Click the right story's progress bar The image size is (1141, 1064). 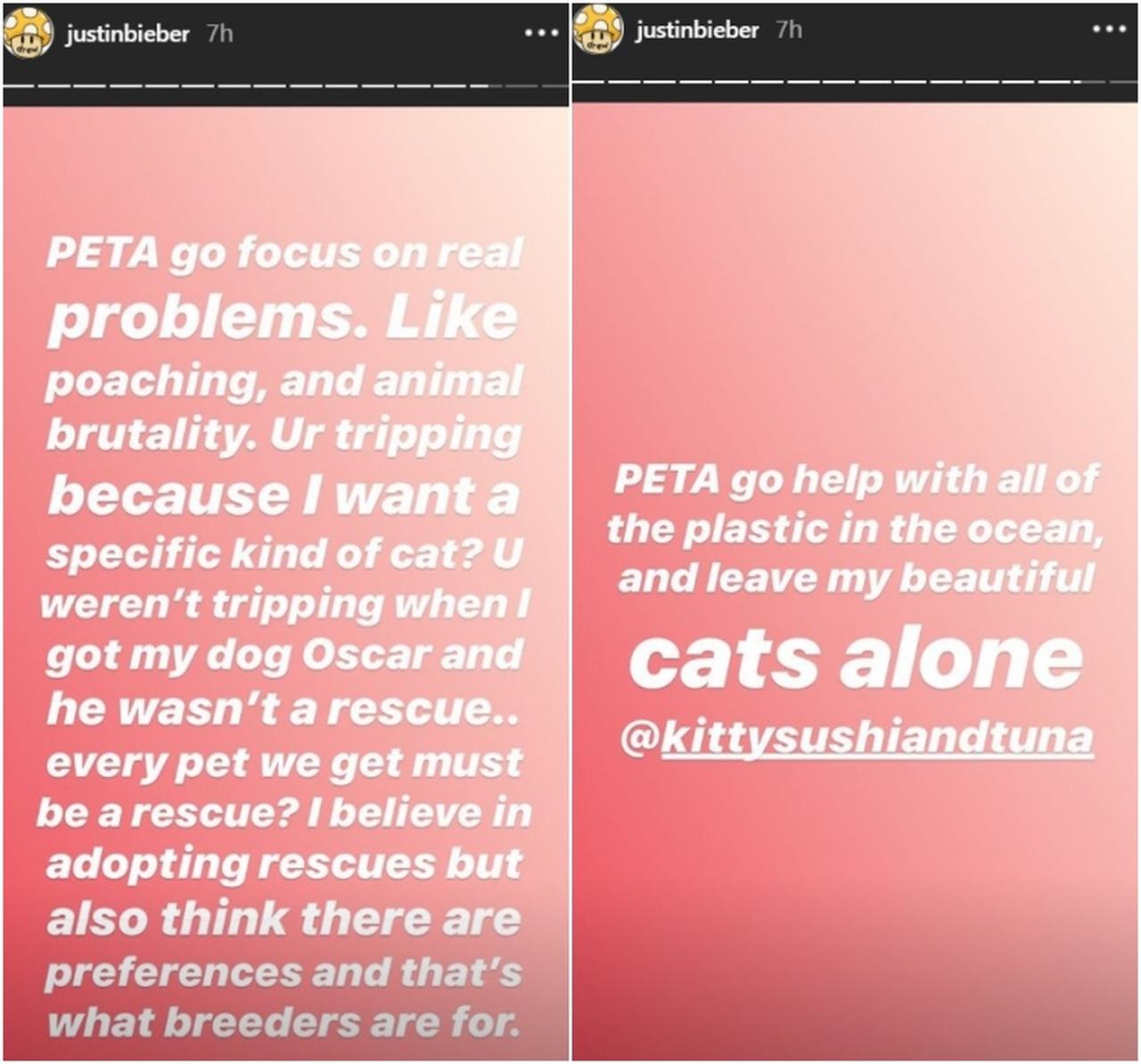click(856, 81)
